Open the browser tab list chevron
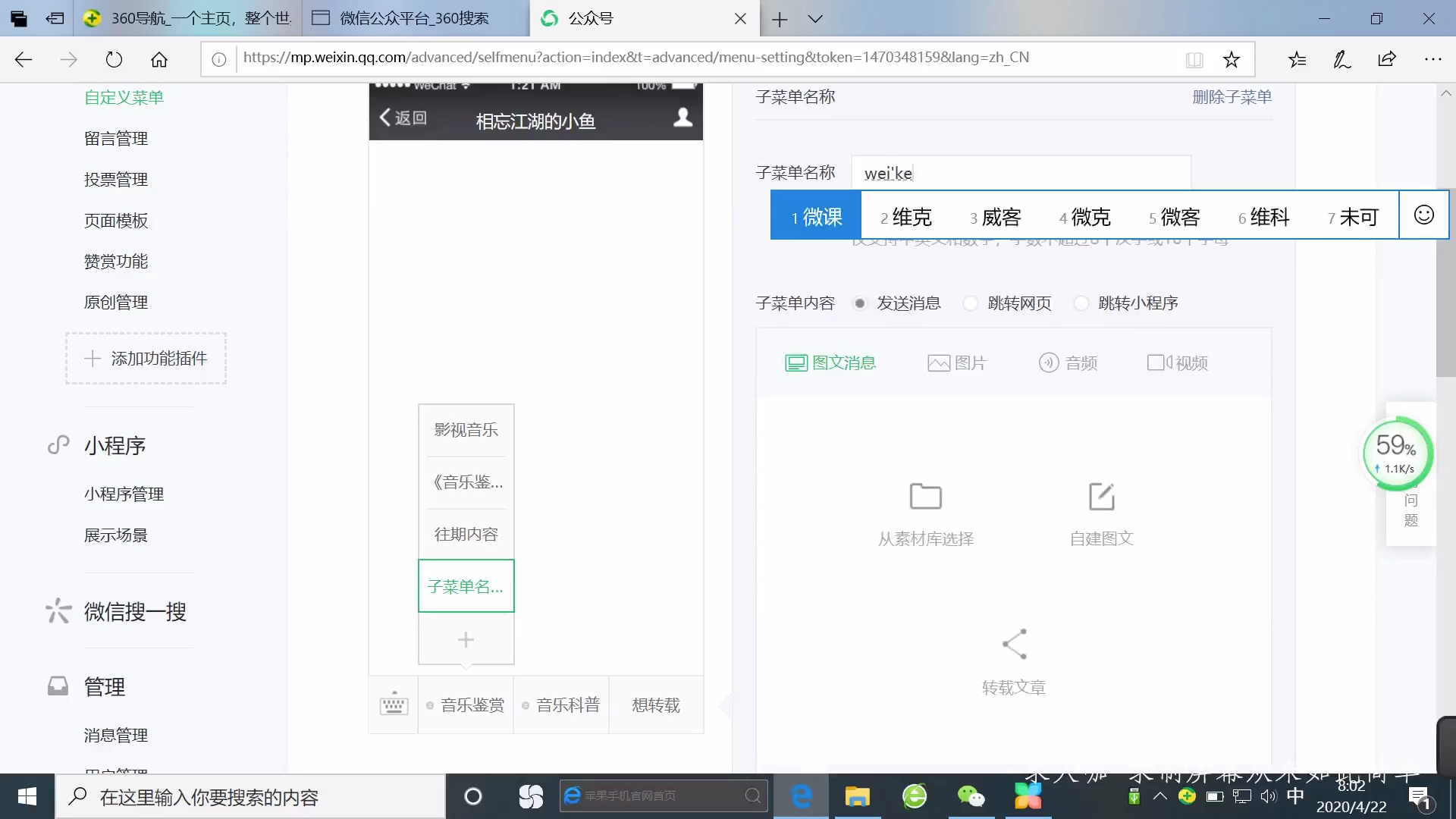1456x819 pixels. click(816, 19)
